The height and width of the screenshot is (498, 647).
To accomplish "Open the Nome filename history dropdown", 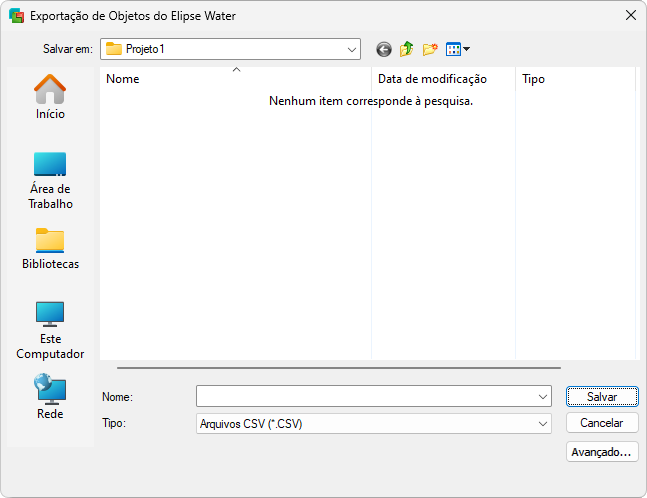I will (543, 397).
